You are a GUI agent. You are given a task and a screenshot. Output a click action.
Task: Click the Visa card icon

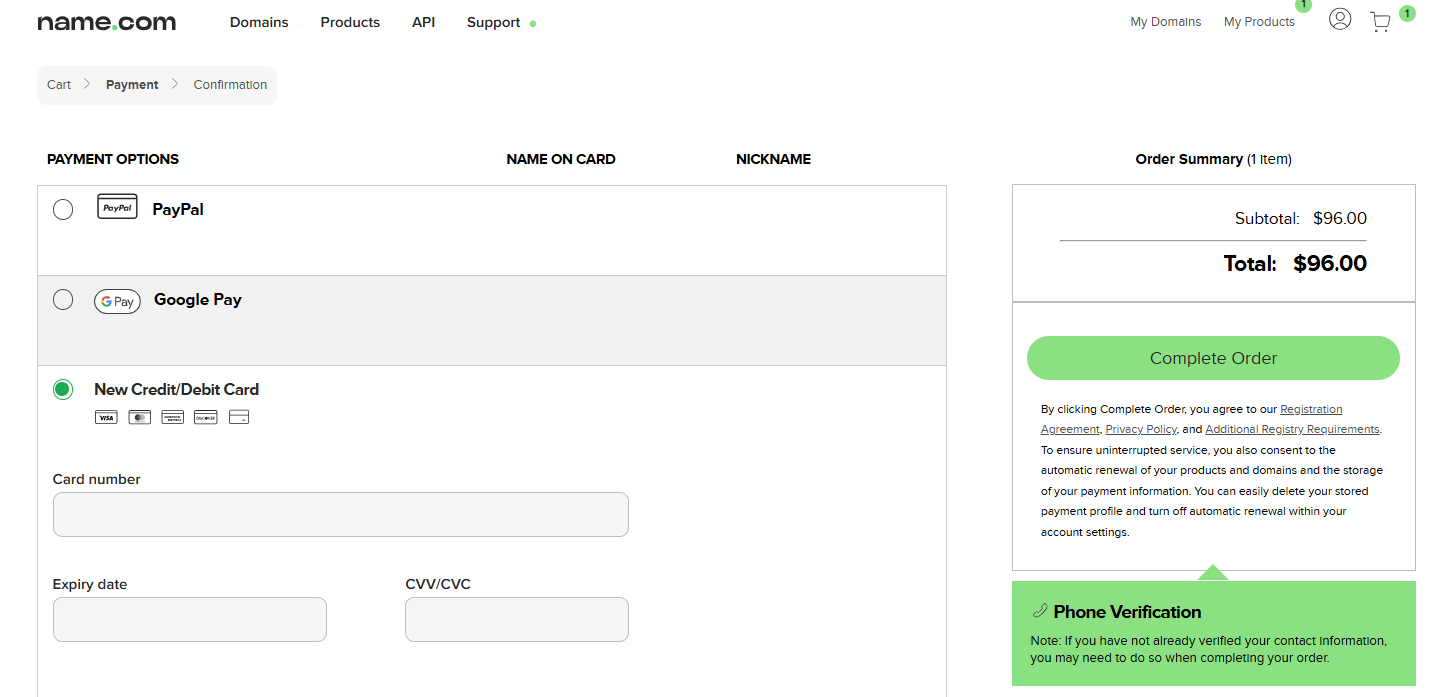click(x=106, y=417)
